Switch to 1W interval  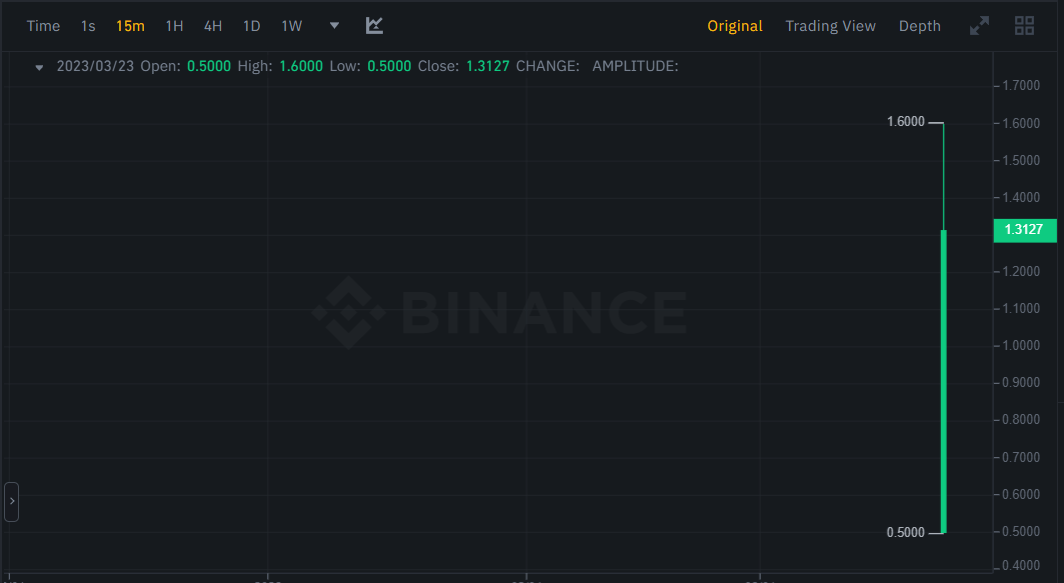pyautogui.click(x=292, y=26)
